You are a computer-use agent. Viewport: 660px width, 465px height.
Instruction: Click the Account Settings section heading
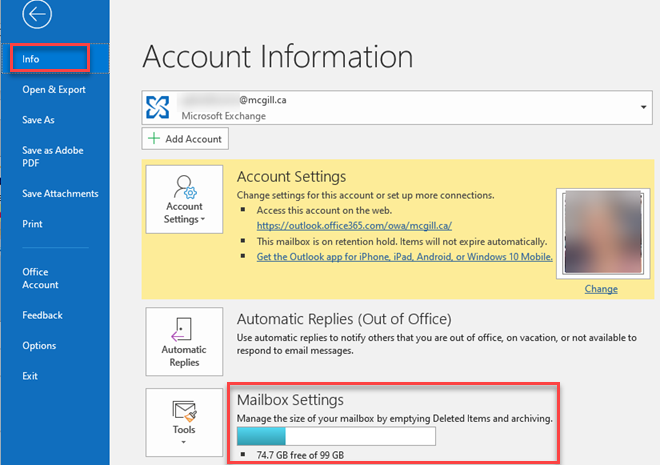click(x=291, y=177)
